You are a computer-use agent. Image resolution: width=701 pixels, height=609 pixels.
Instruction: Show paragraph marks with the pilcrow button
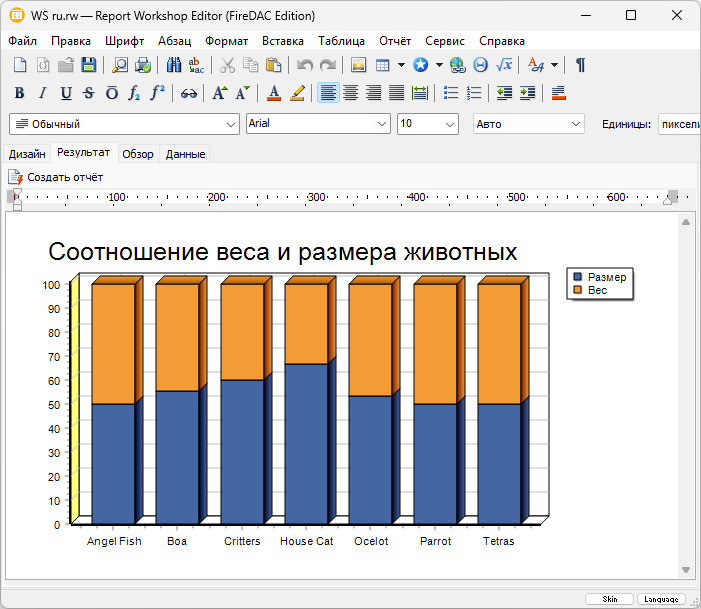click(580, 65)
